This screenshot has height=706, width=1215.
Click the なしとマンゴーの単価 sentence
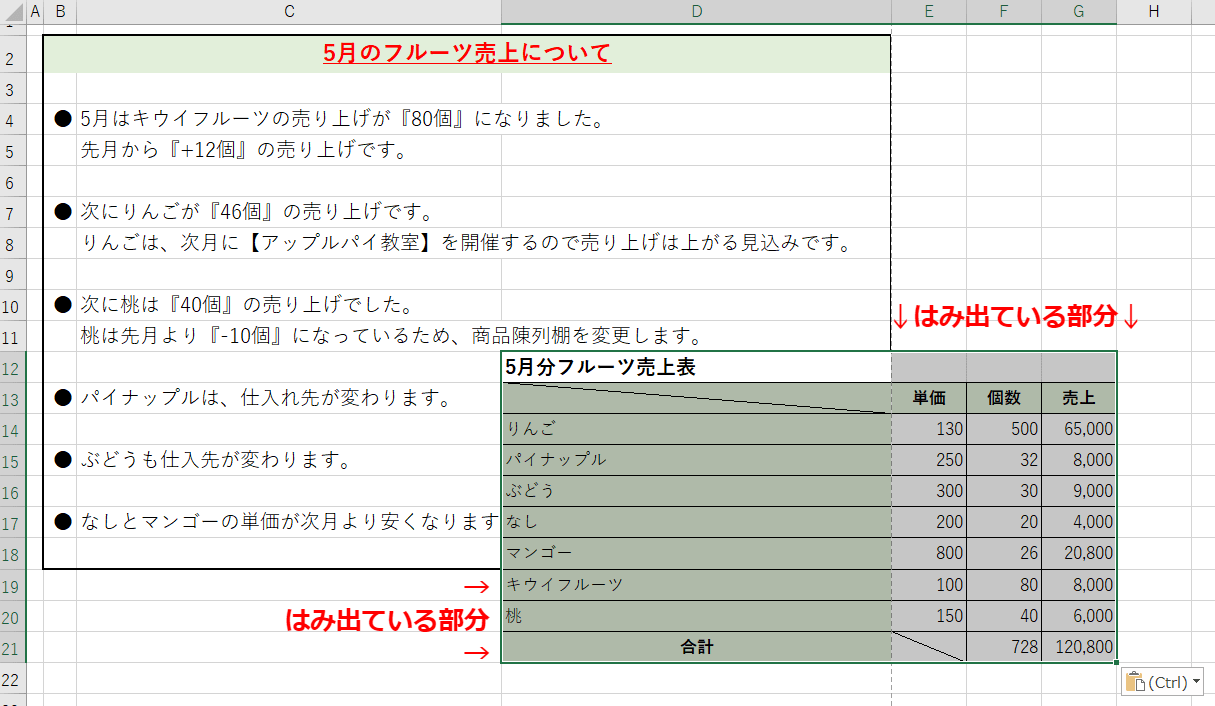click(290, 523)
